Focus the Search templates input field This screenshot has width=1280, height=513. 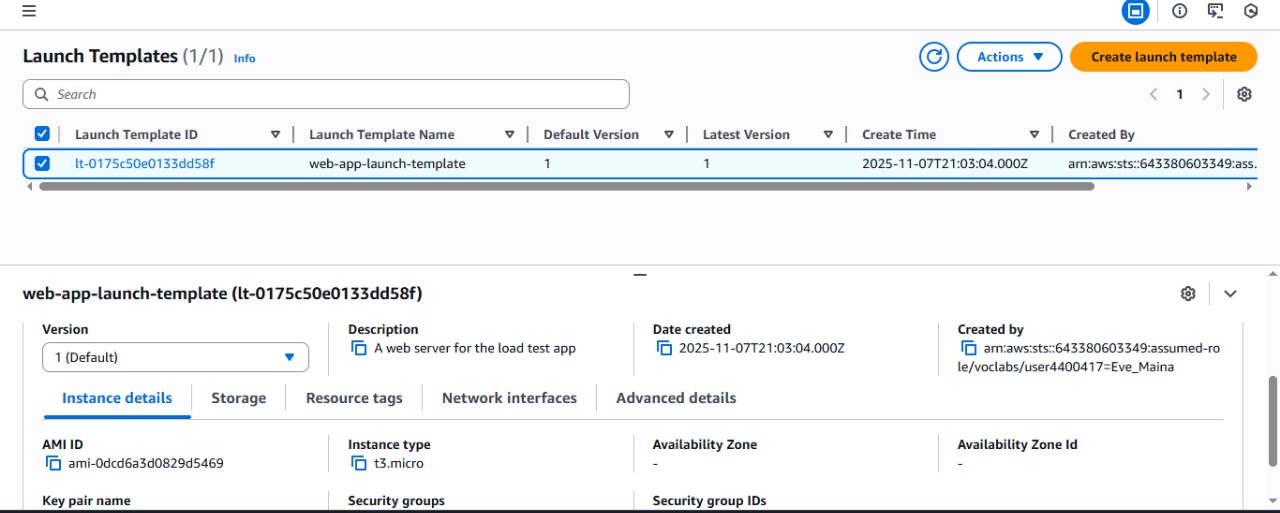coord(326,94)
